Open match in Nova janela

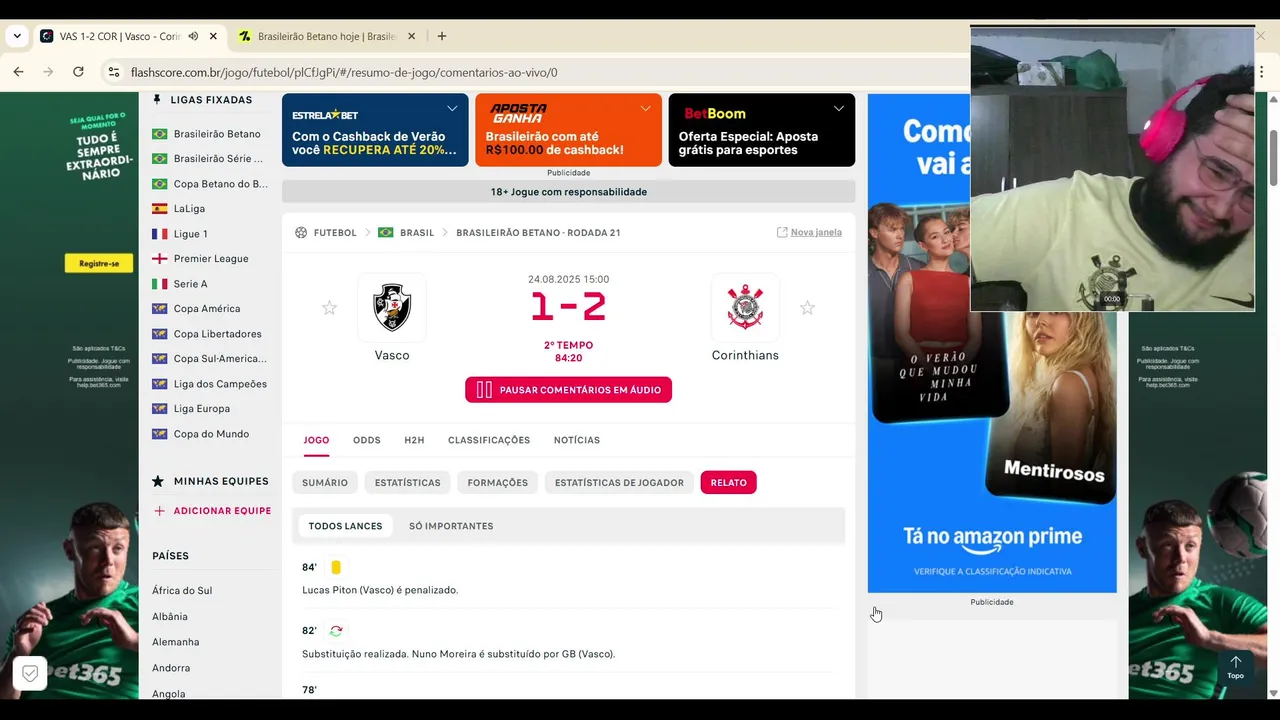tap(809, 232)
